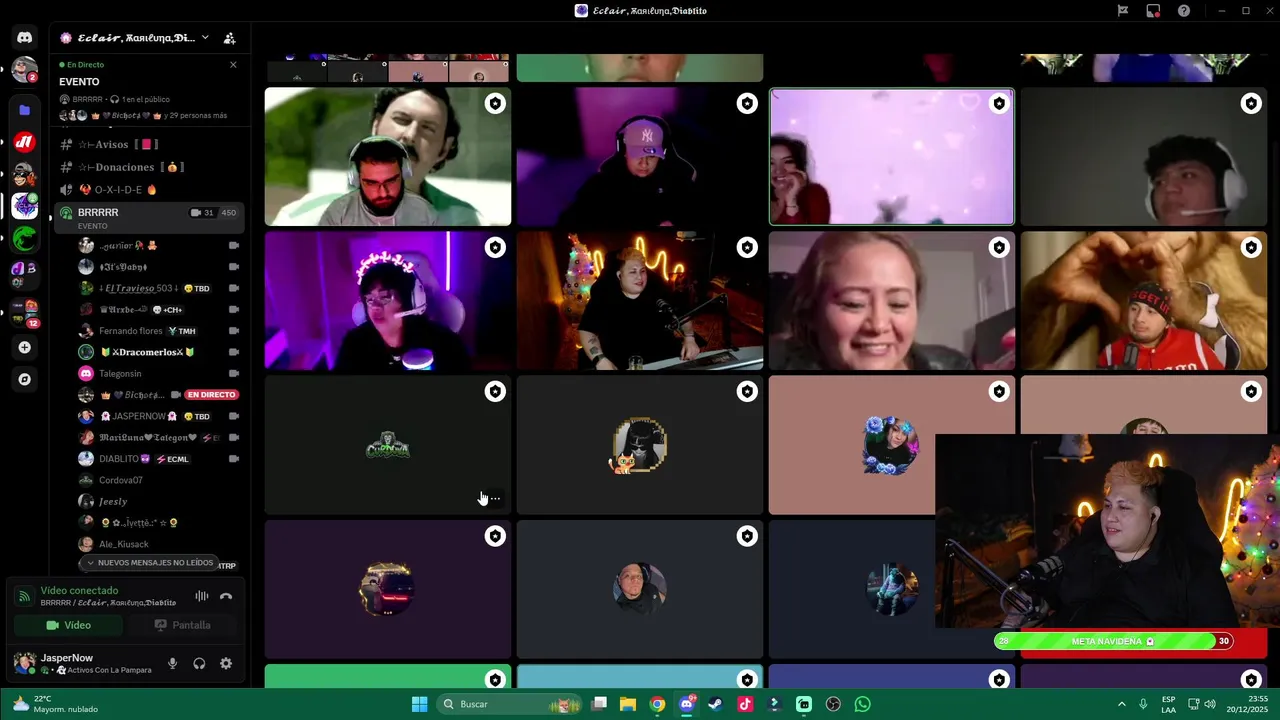Click the connection signal icon beside Vídeo conectado

click(x=24, y=597)
